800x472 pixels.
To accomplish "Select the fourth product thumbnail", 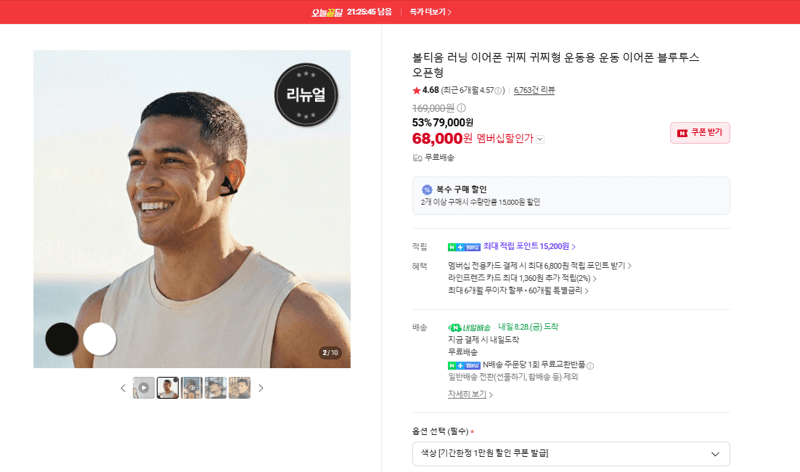I will click(215, 388).
